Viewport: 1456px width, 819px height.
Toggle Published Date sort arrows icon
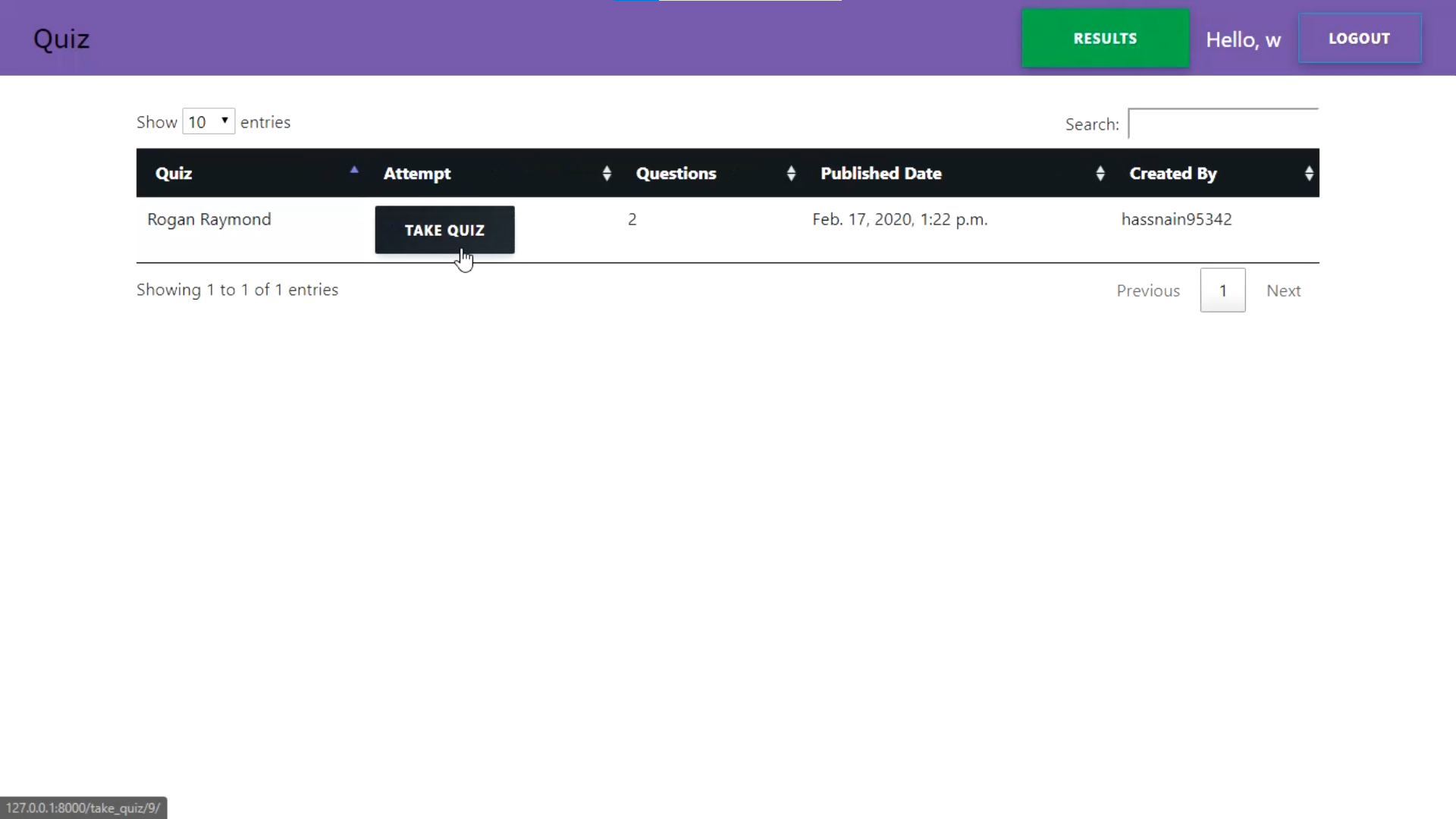(x=1100, y=174)
